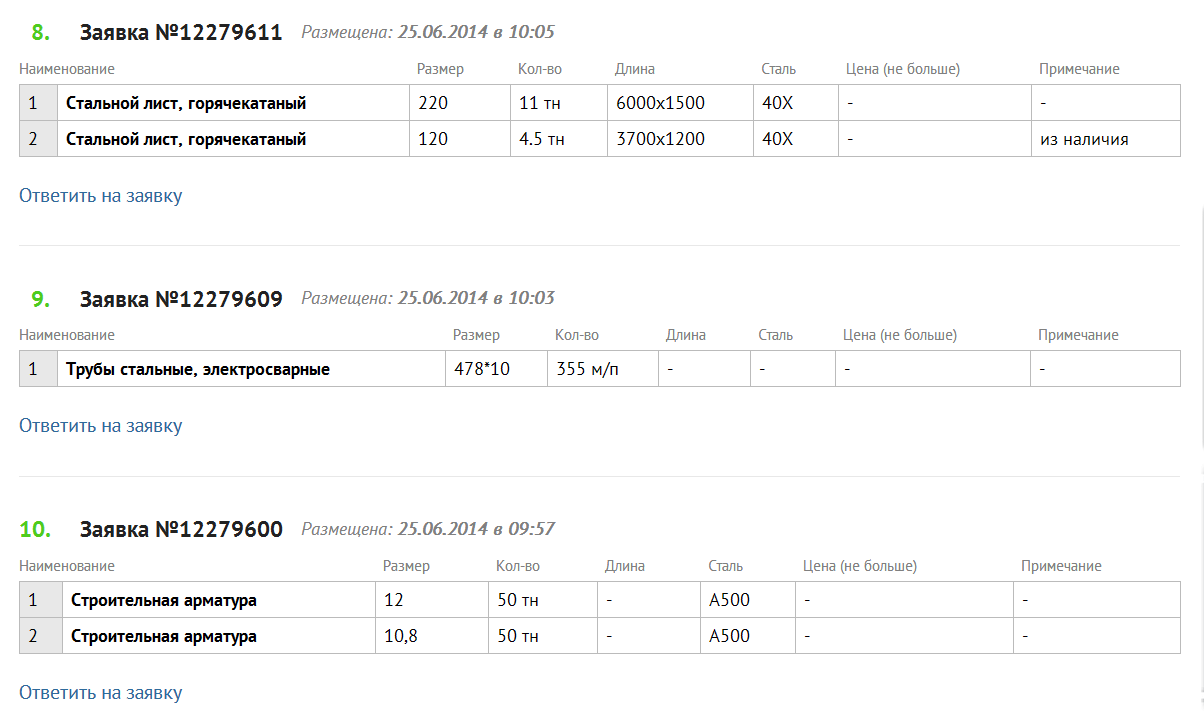Click the '11 тн' quantity cell
The image size is (1204, 713).
541,104
